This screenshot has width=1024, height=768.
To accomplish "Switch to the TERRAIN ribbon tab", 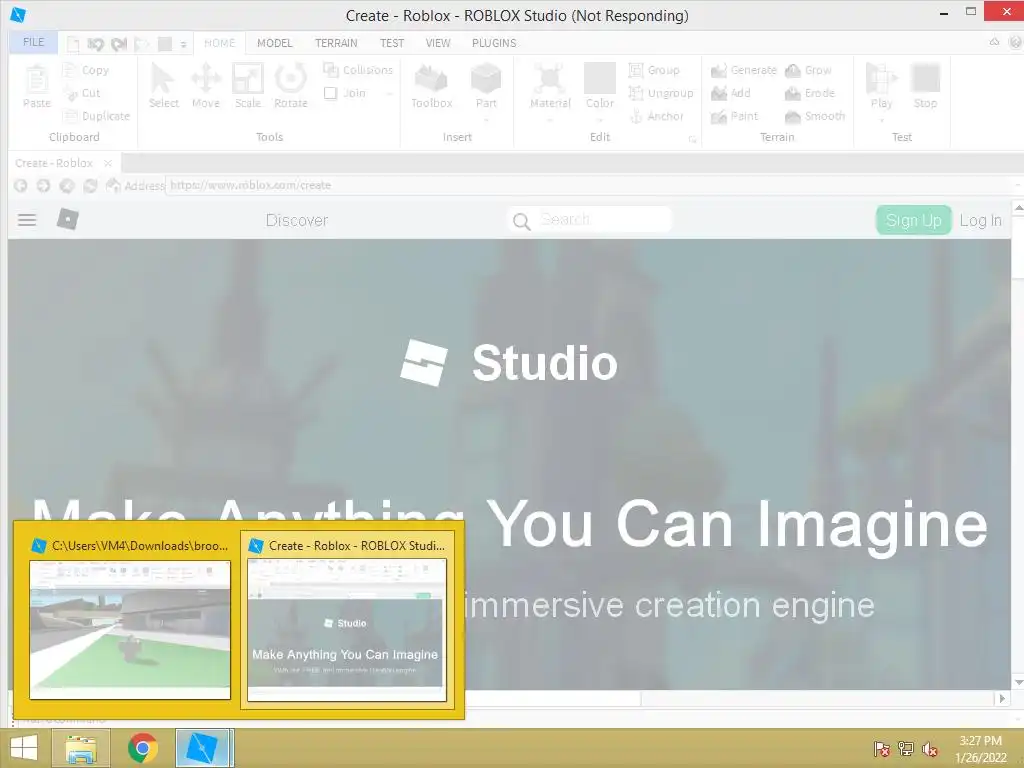I will click(336, 43).
